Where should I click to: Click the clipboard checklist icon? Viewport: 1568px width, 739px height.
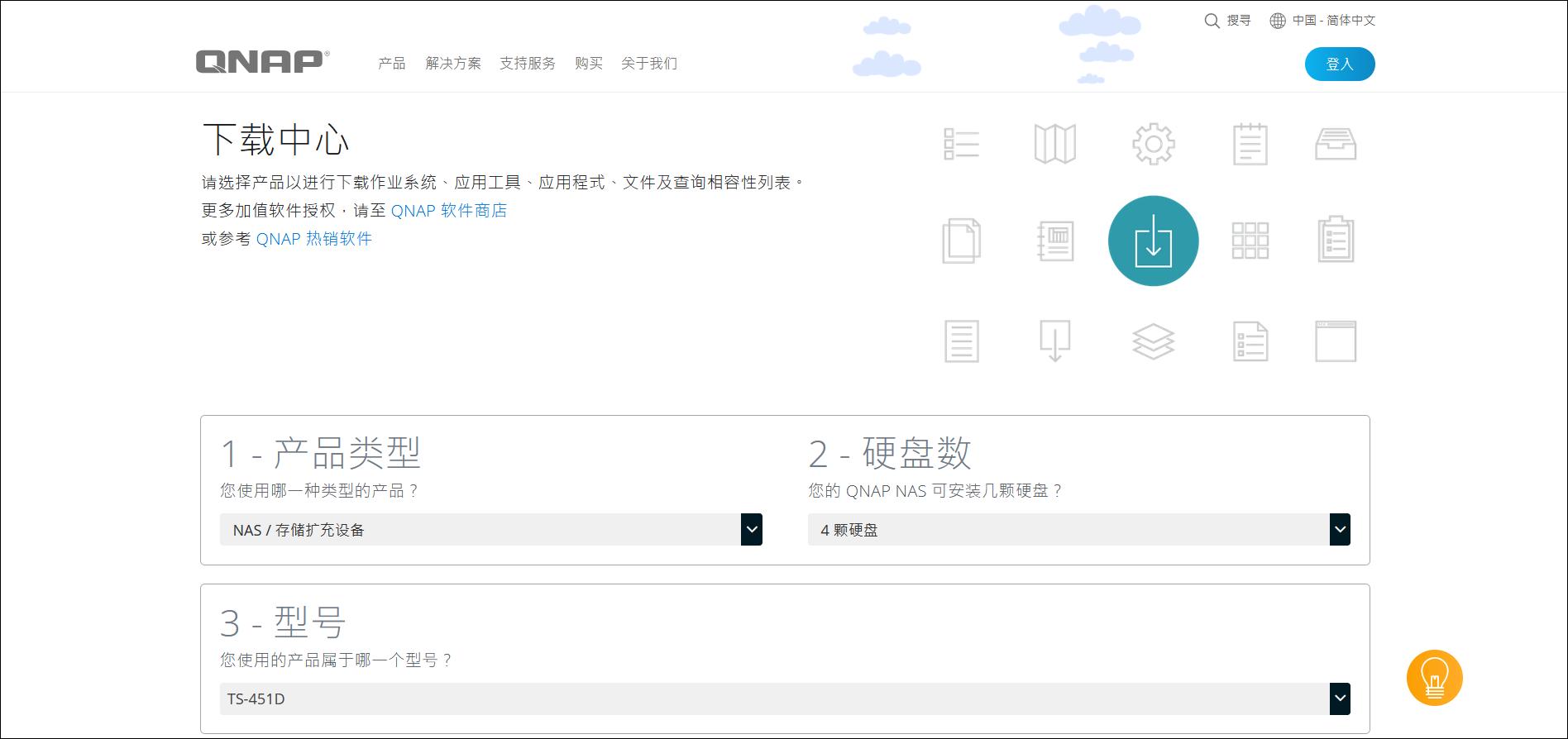[x=1336, y=240]
